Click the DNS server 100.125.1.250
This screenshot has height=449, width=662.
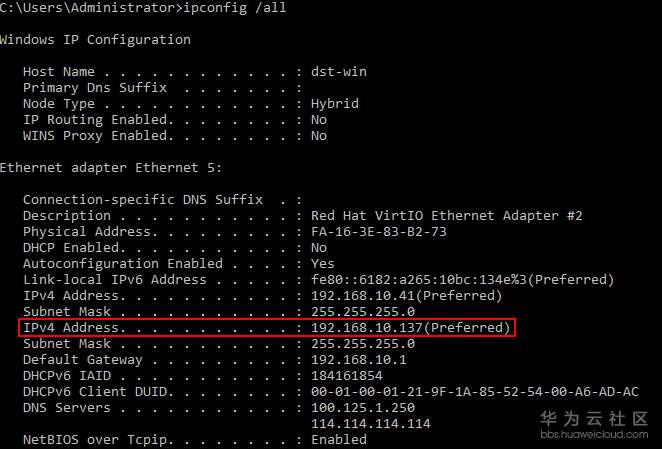pos(363,408)
